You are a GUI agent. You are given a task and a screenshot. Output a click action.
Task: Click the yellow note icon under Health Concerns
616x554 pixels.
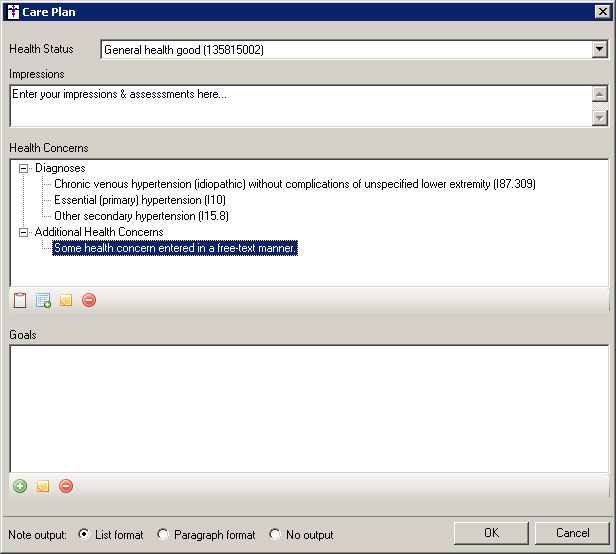(66, 300)
